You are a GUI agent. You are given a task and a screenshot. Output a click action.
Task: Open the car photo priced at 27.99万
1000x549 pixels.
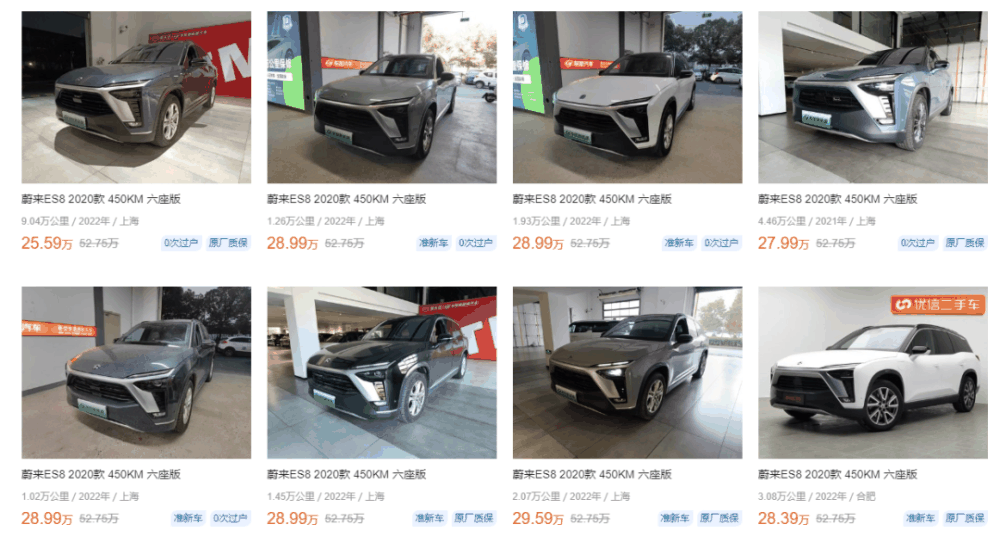pyautogui.click(x=872, y=98)
